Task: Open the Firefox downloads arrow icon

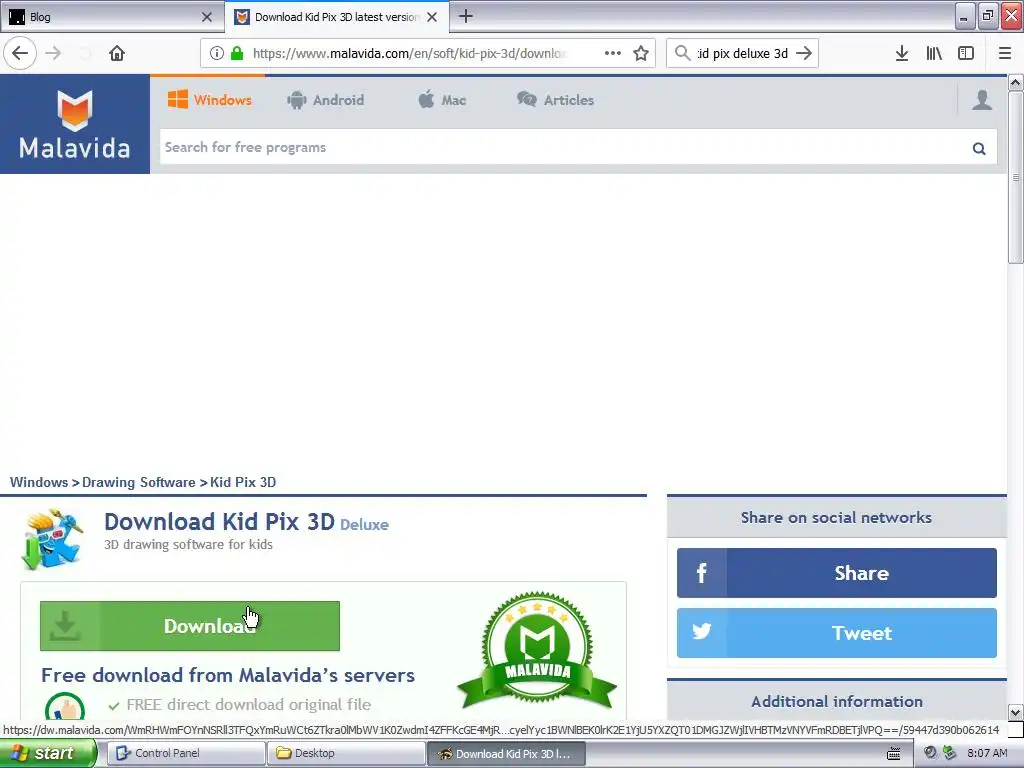Action: [902, 54]
